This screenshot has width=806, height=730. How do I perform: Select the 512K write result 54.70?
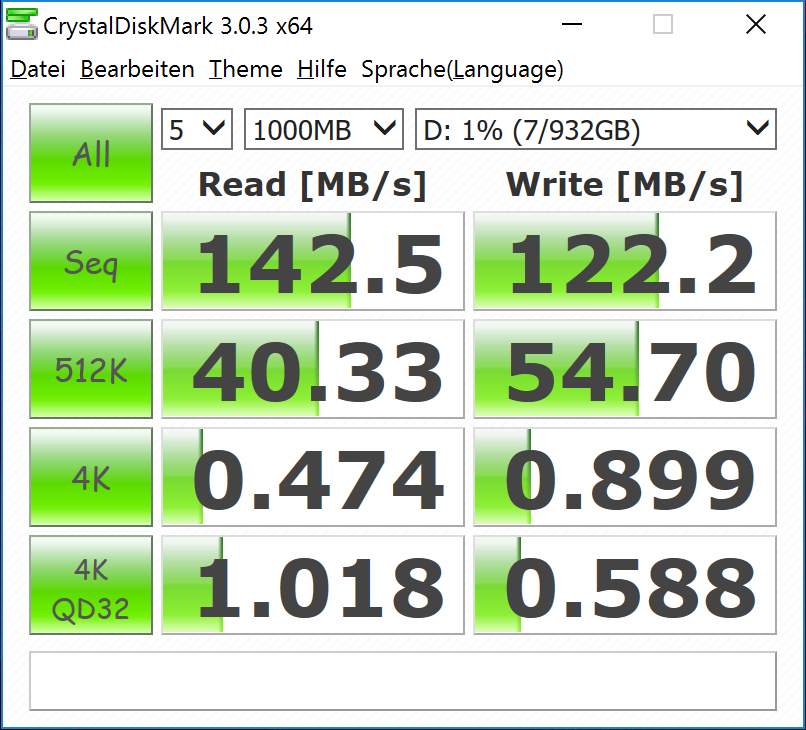click(x=625, y=369)
